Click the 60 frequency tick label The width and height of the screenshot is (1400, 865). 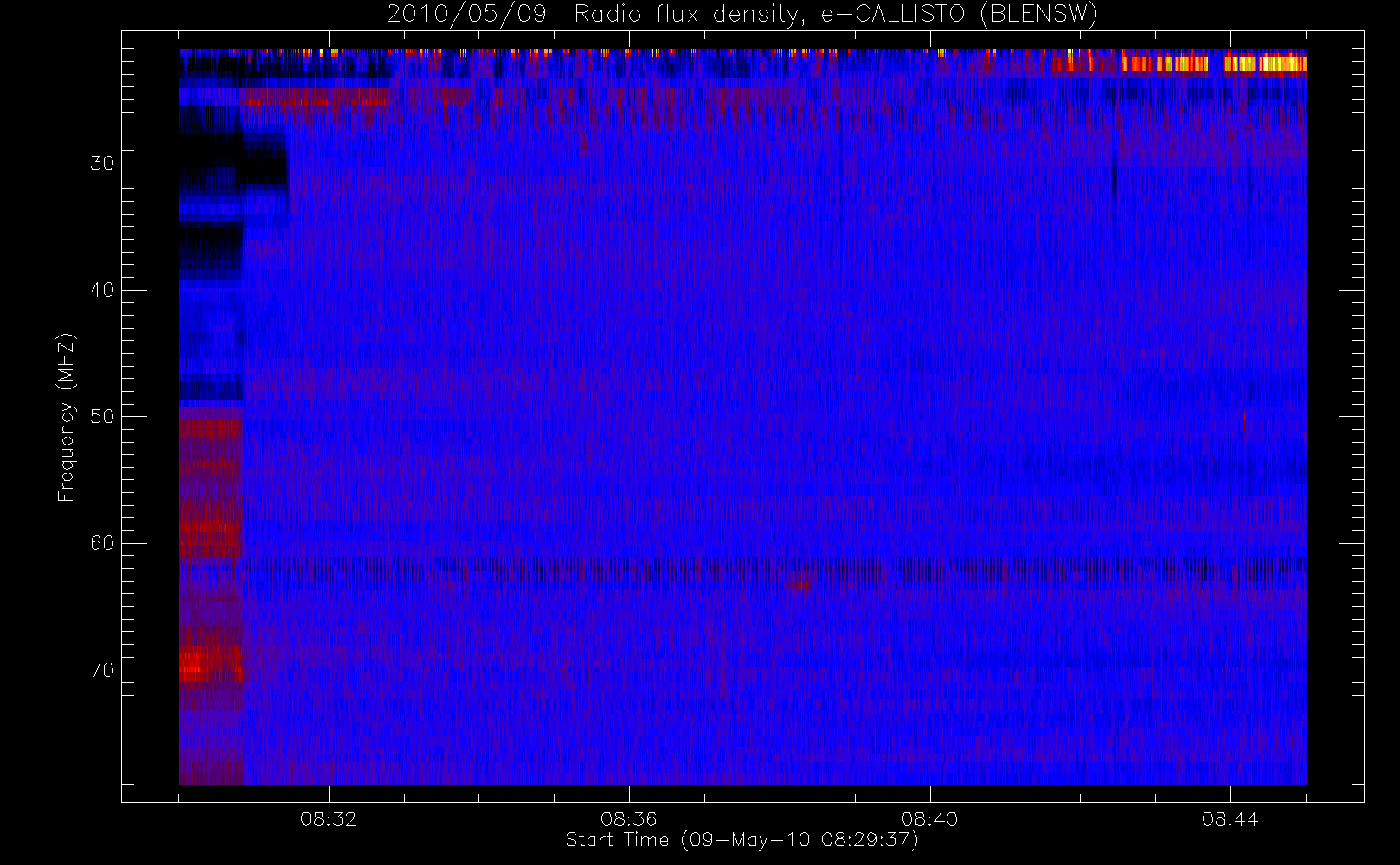pos(102,543)
